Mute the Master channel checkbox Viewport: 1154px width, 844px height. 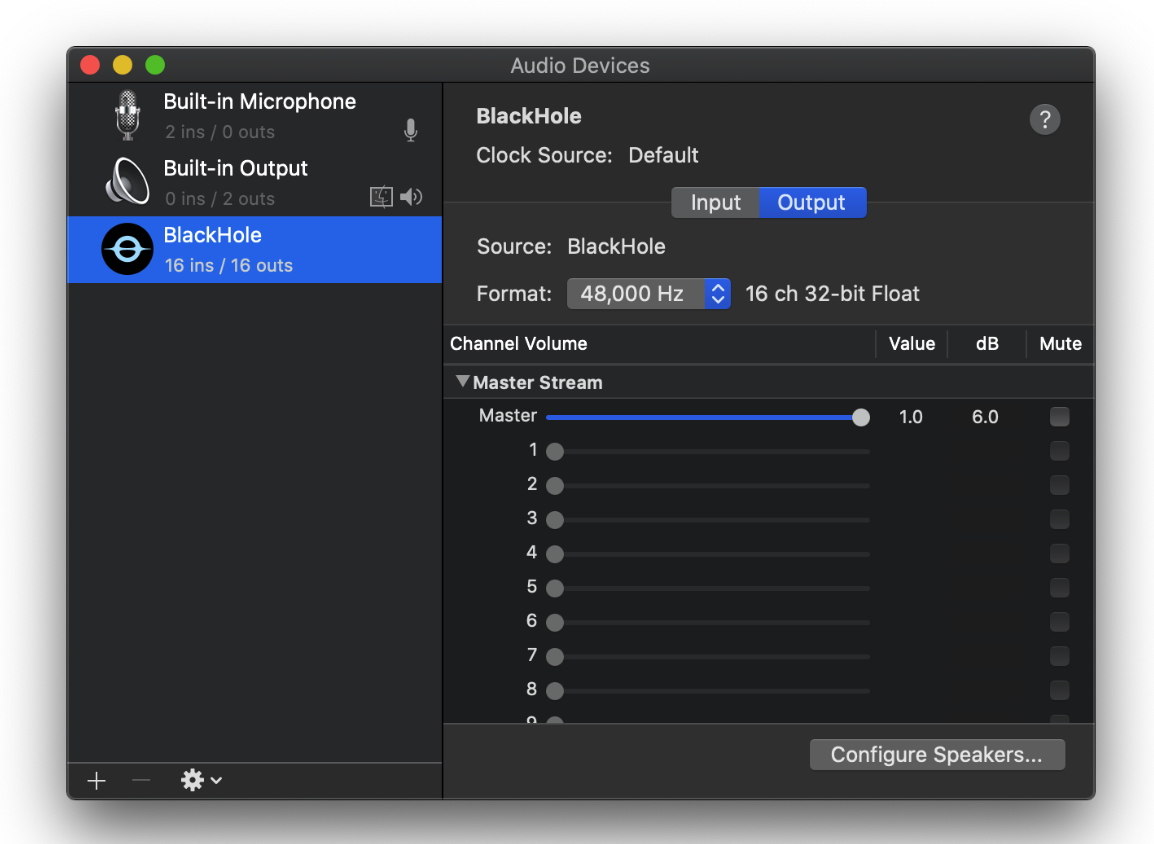[1059, 417]
